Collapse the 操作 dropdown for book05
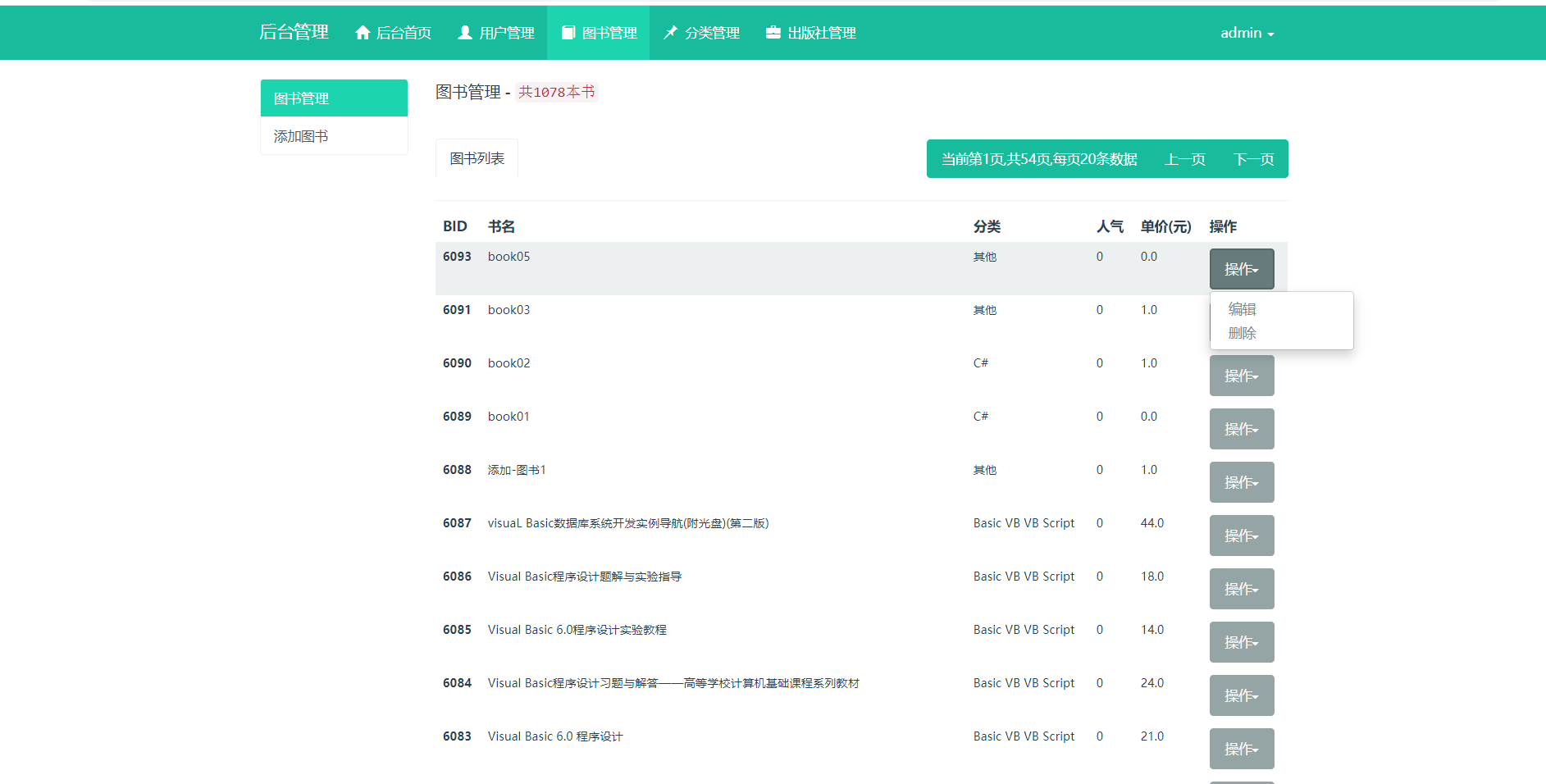The height and width of the screenshot is (784, 1546). tap(1241, 269)
